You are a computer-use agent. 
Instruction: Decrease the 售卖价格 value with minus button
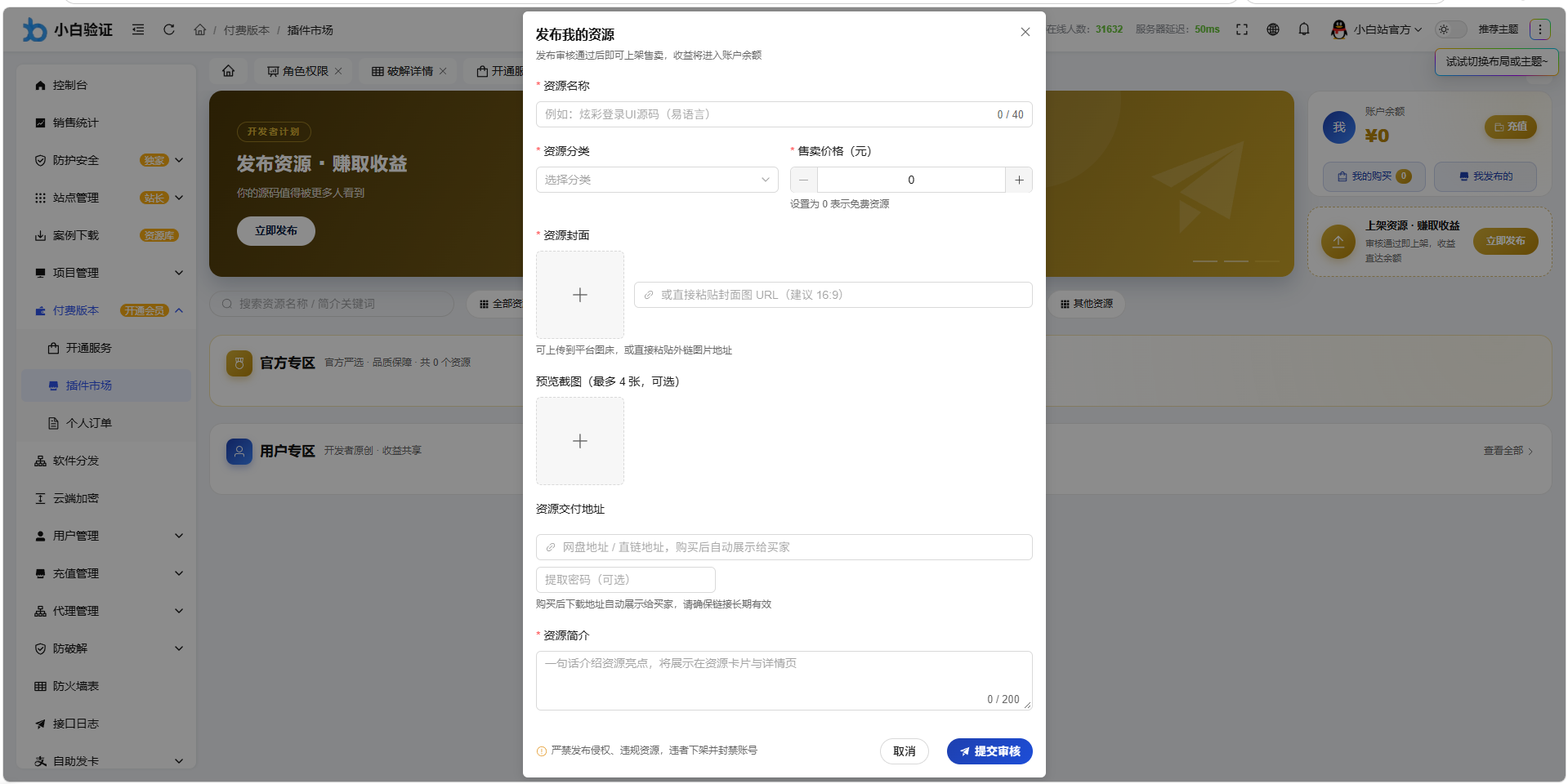[804, 180]
